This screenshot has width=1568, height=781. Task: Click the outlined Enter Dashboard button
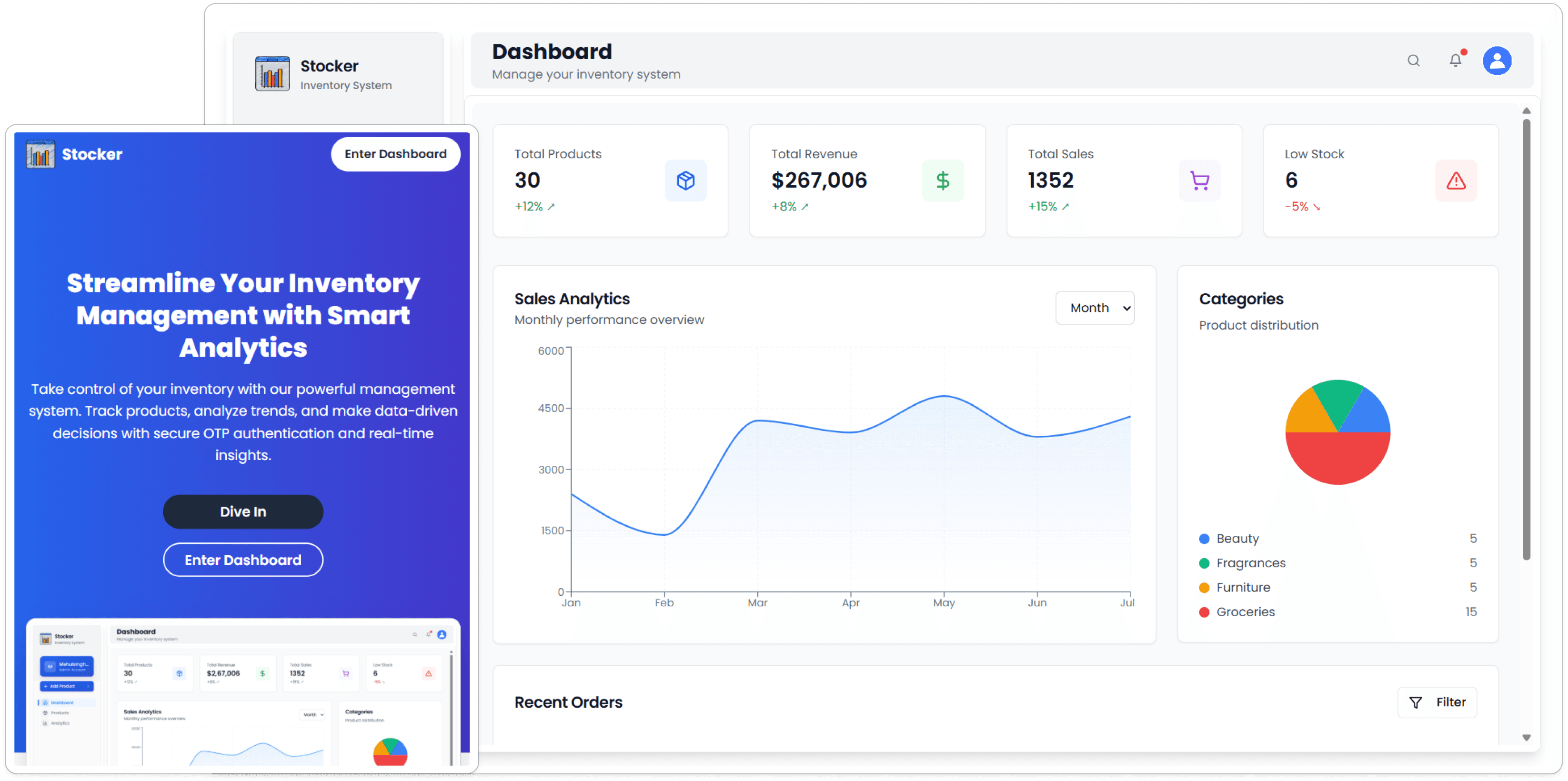[243, 560]
